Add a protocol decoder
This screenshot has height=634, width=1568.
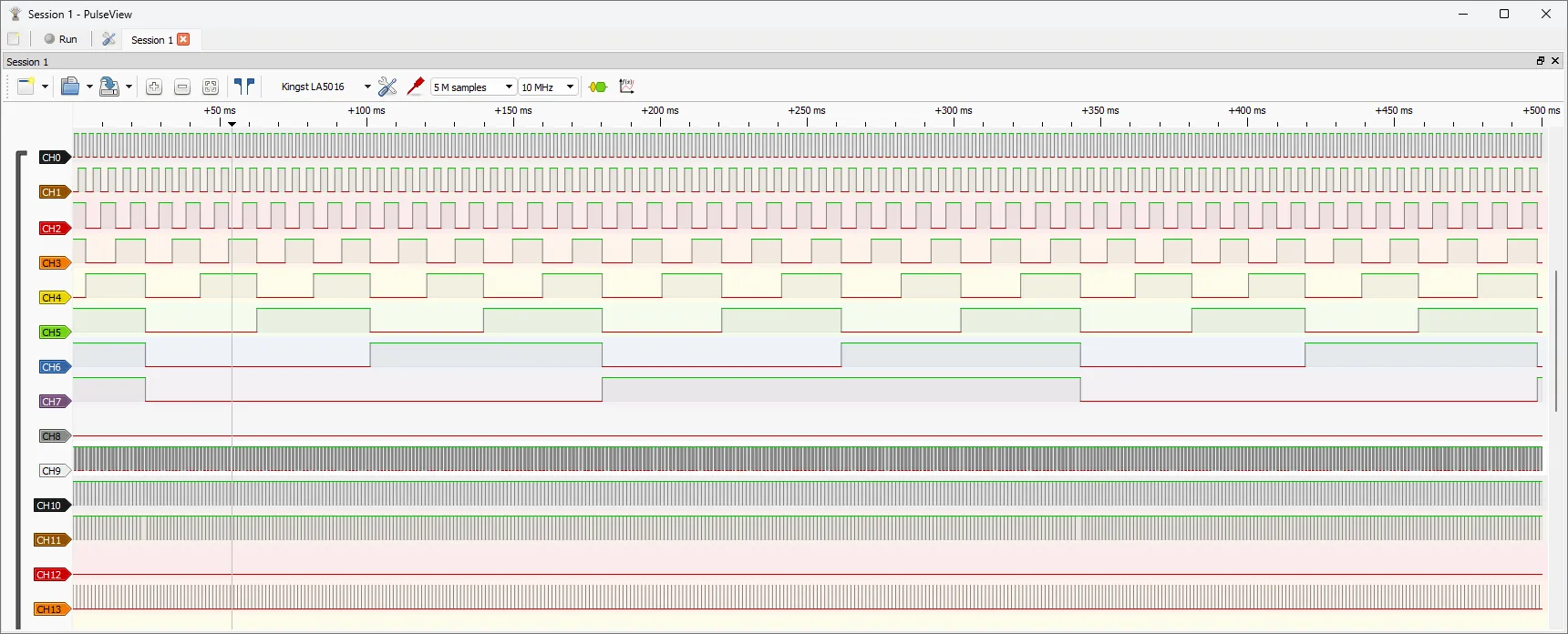pyautogui.click(x=598, y=87)
